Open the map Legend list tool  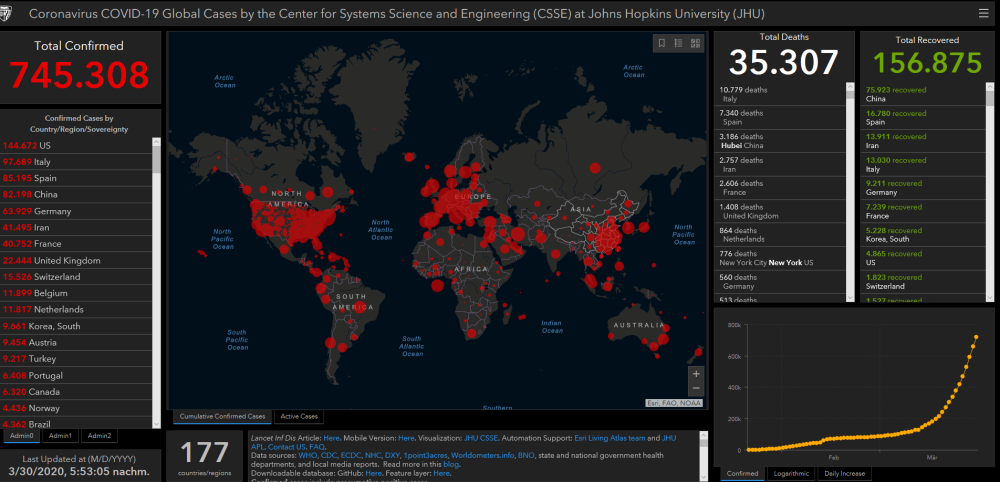tap(679, 43)
